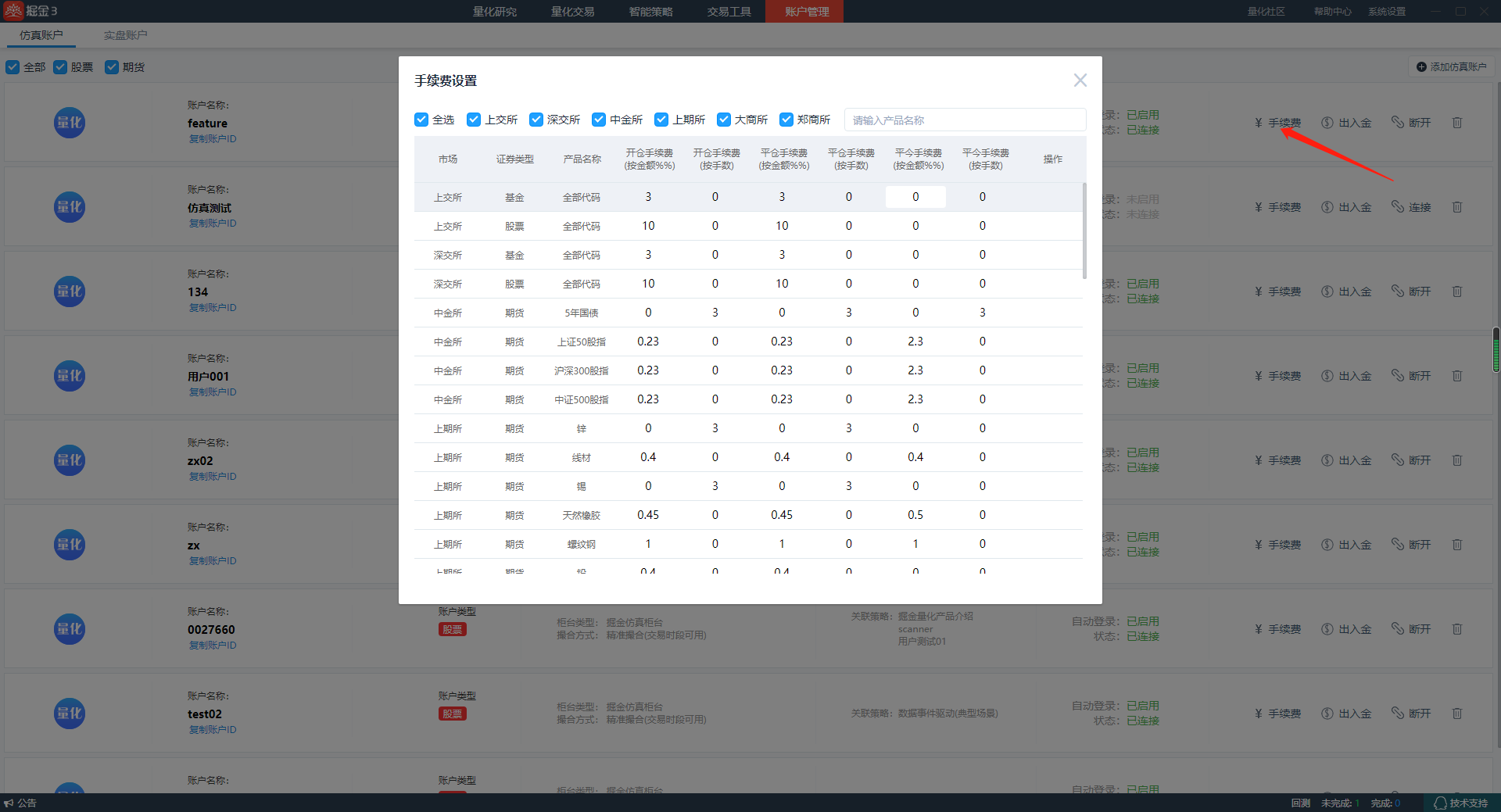
Task: Copy account ID of the feature account
Action: 213,139
